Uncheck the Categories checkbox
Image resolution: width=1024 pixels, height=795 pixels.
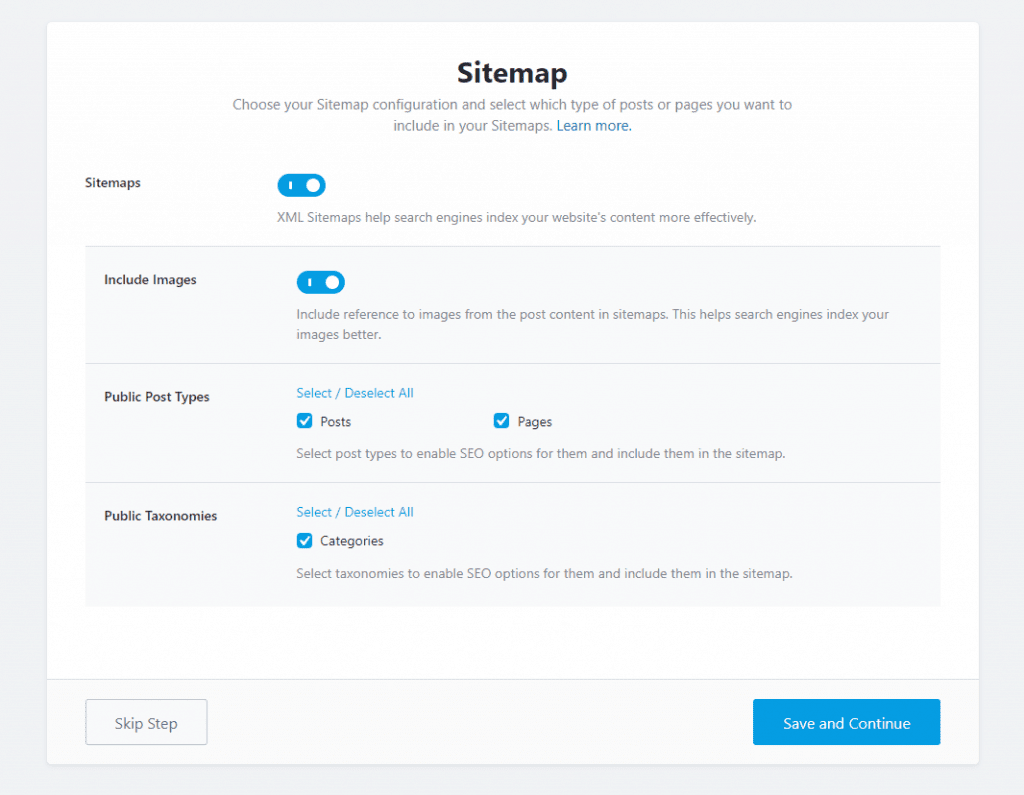click(x=305, y=541)
